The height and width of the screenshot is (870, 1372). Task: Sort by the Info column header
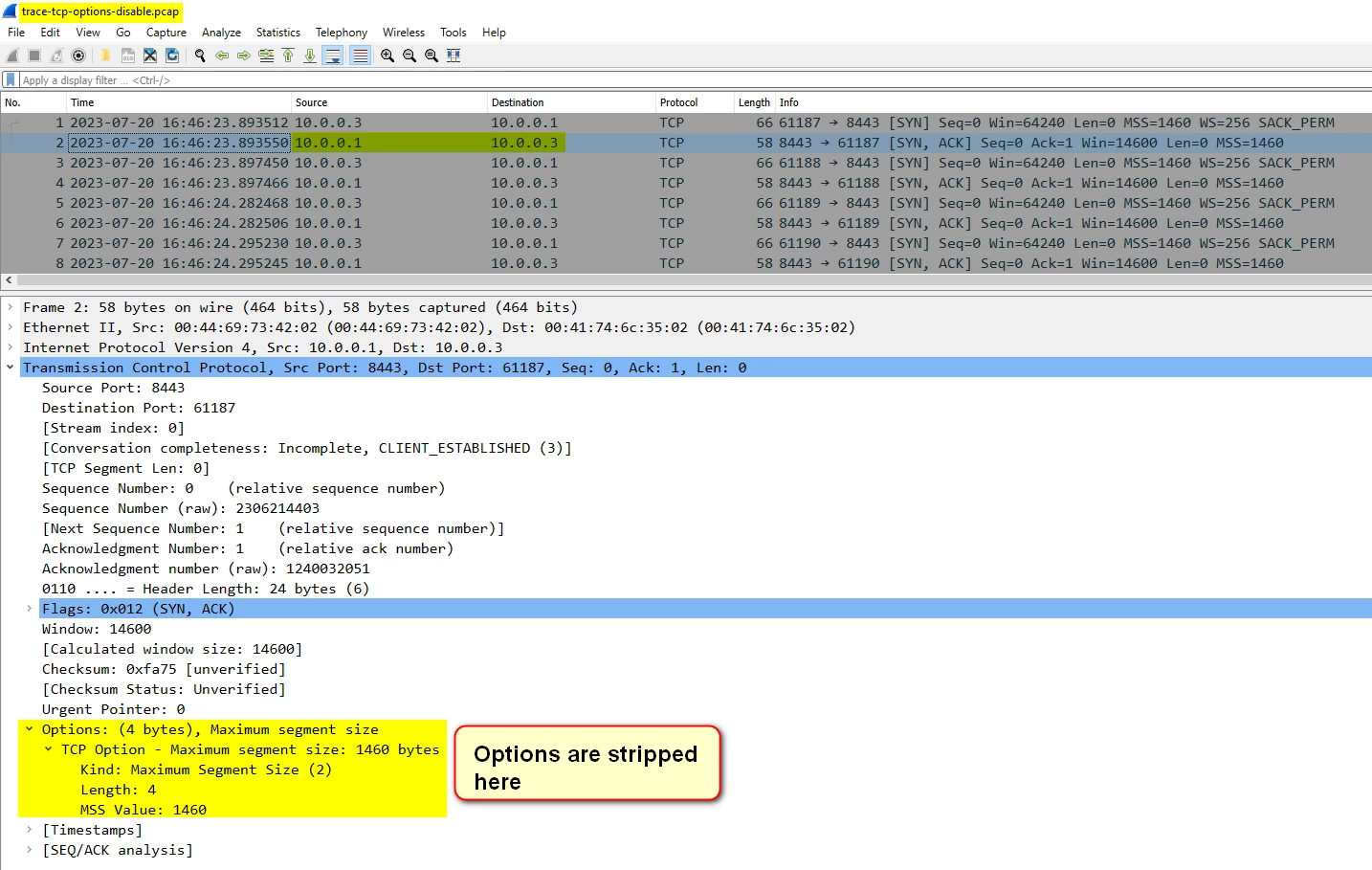(1073, 102)
